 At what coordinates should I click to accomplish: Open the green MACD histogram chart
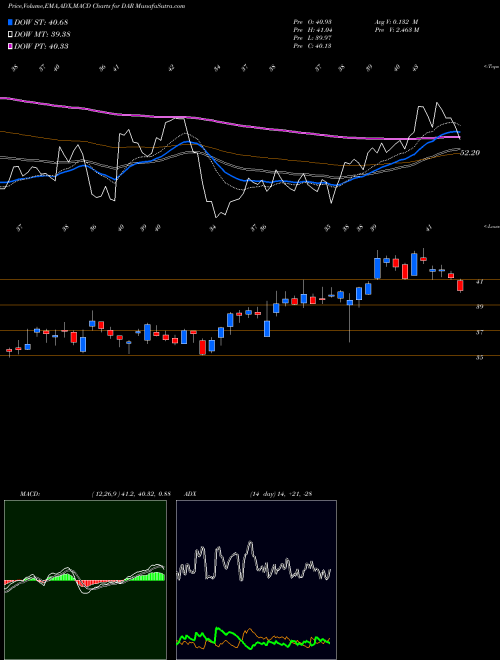pos(85,580)
